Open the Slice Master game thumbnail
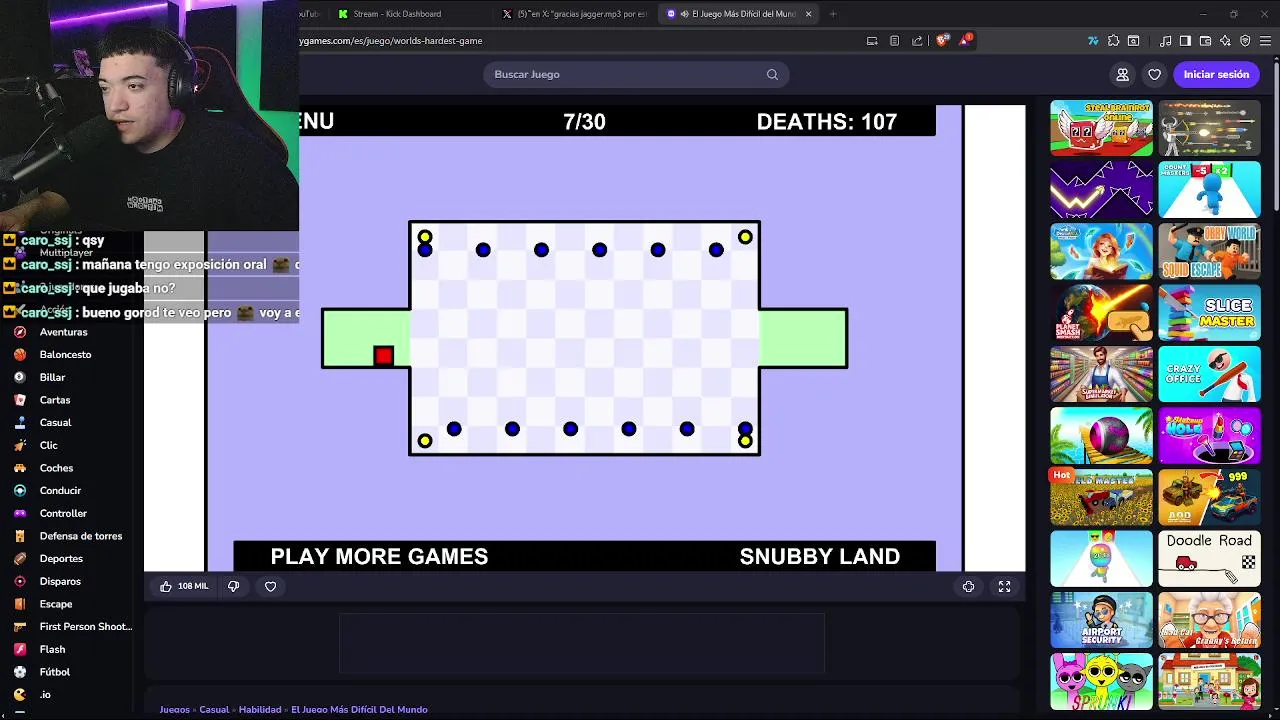 point(1209,312)
